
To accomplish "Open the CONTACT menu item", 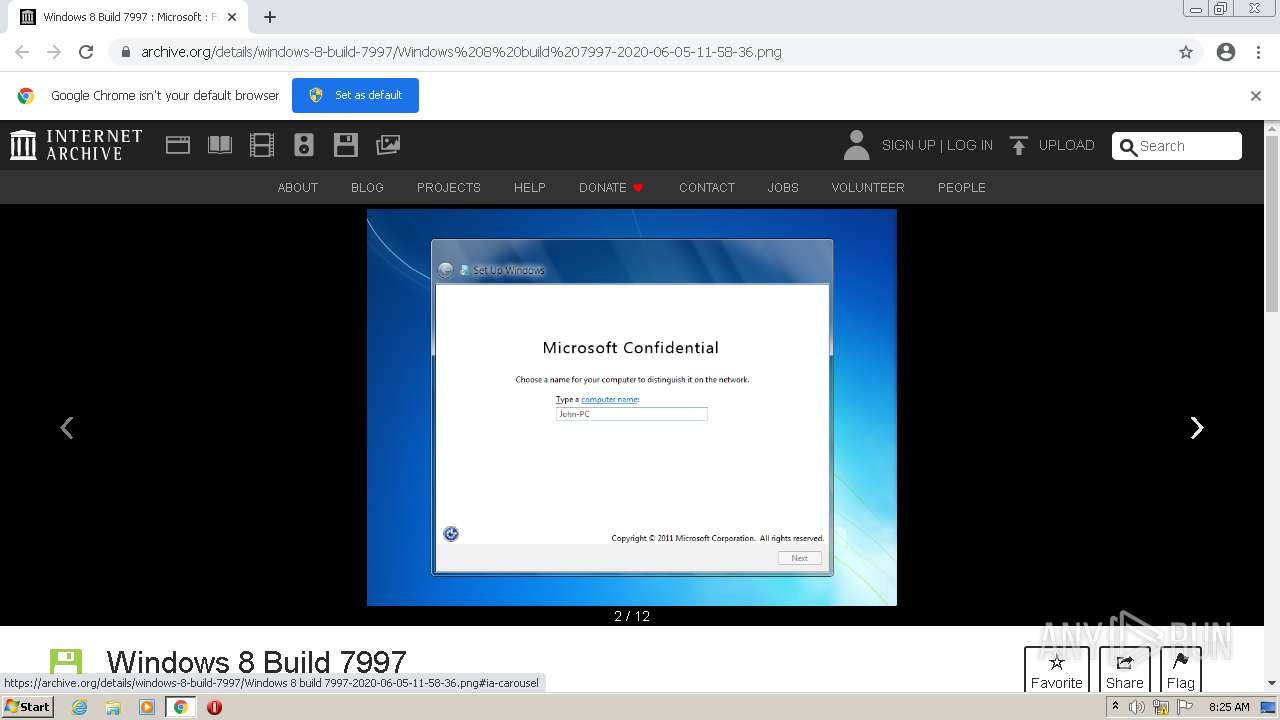I will (x=707, y=187).
